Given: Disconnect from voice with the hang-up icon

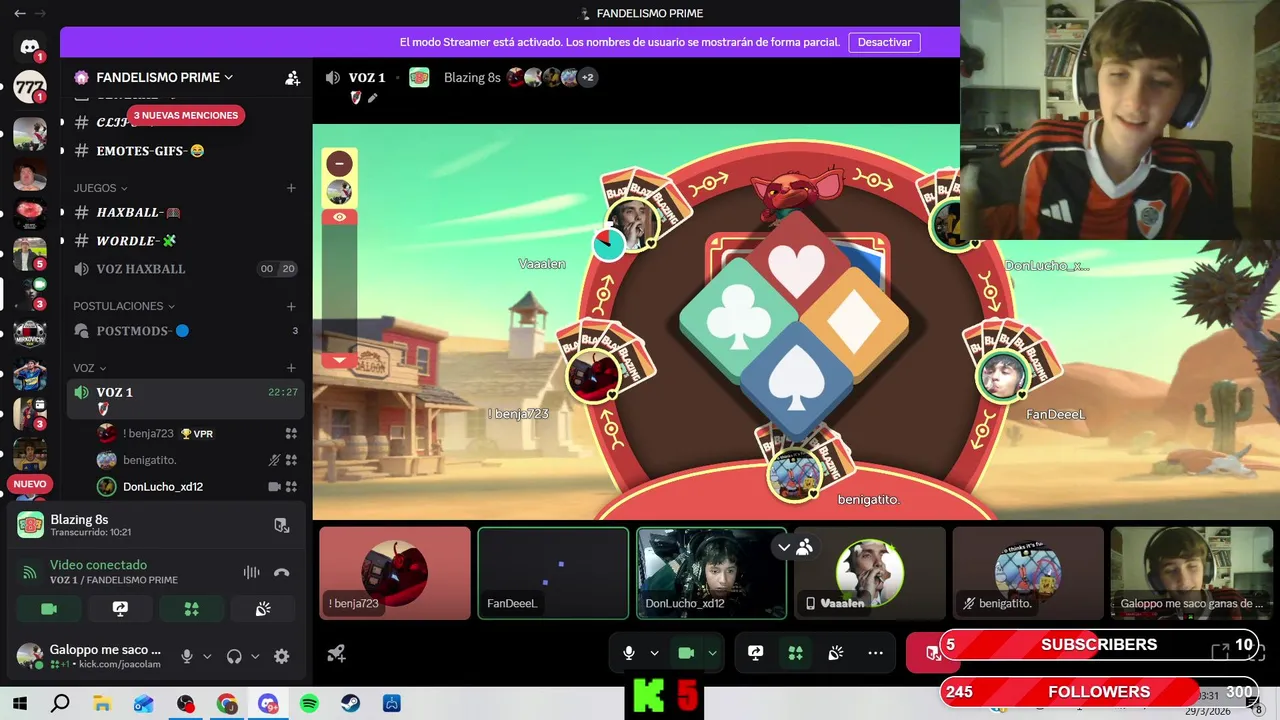Looking at the screenshot, I should click(x=282, y=572).
